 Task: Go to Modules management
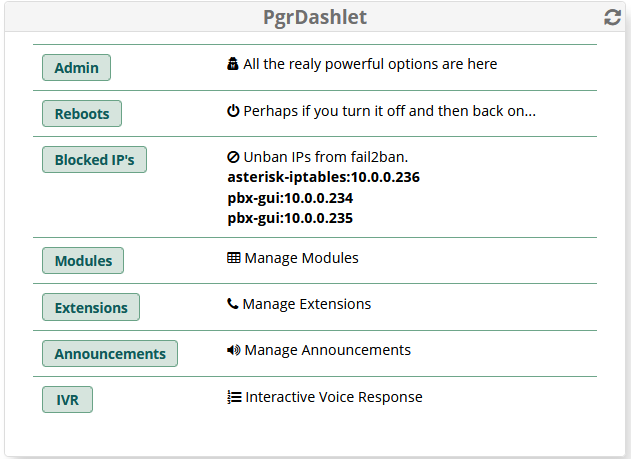(83, 261)
